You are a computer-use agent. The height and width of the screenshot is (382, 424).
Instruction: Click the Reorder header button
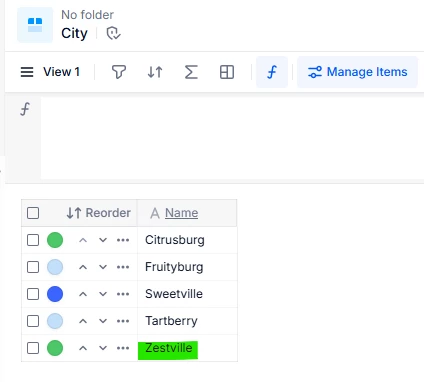coord(98,213)
